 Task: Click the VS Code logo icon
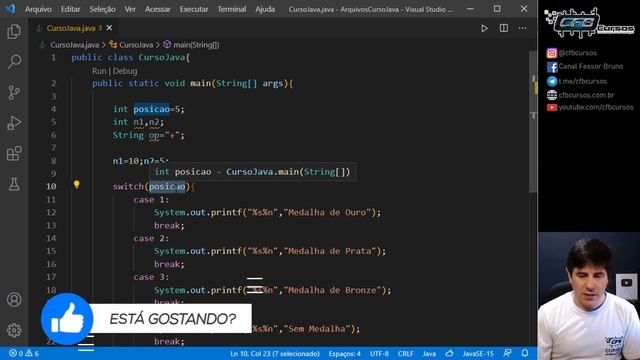pos(10,9)
